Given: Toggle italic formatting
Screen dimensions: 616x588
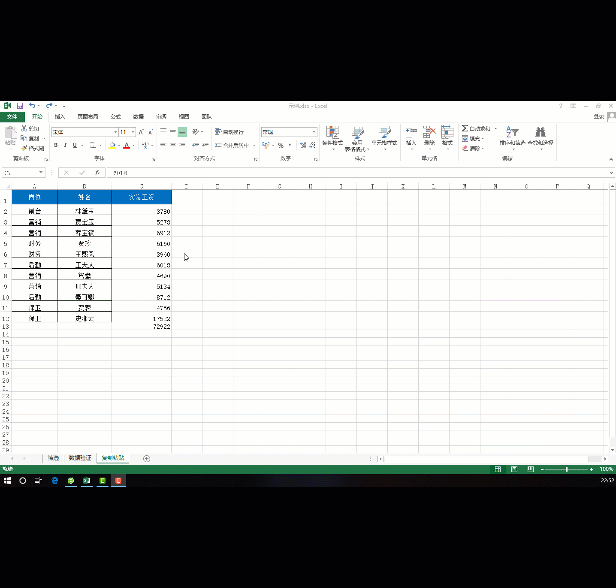Looking at the screenshot, I should 65,145.
